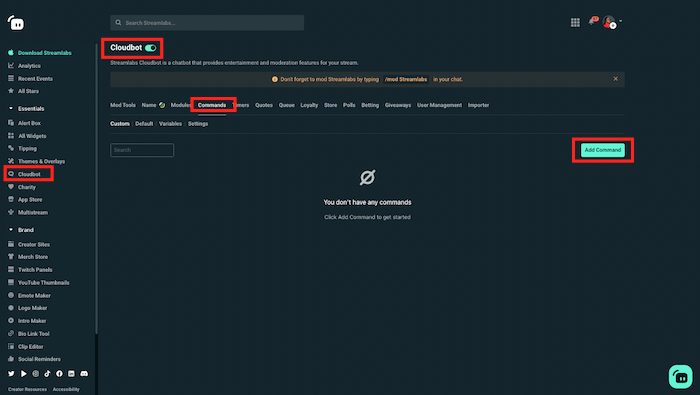Switch to the Quotes tab

[264, 105]
